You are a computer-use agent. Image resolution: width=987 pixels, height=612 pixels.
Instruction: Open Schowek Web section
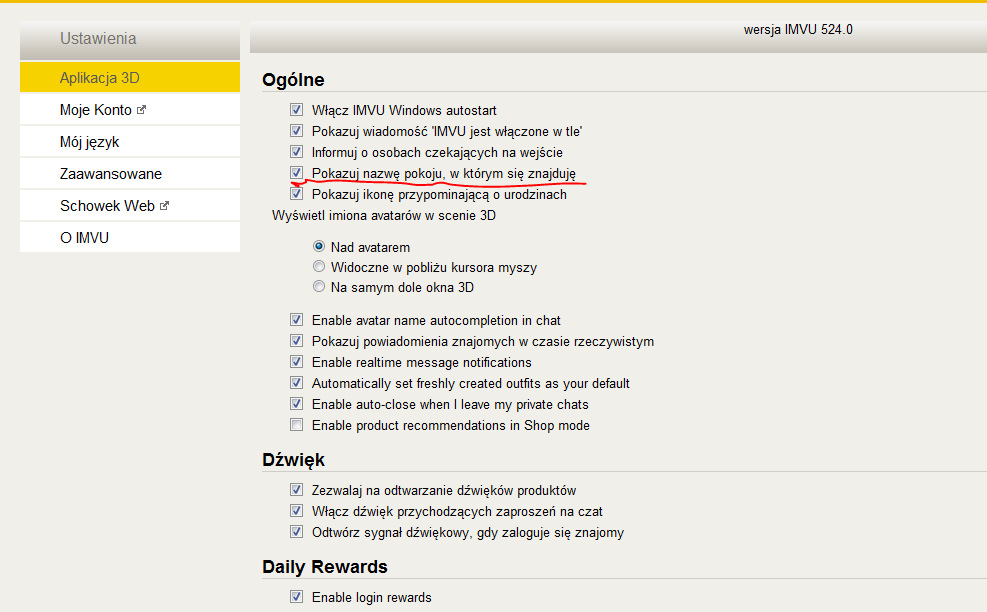(x=130, y=206)
